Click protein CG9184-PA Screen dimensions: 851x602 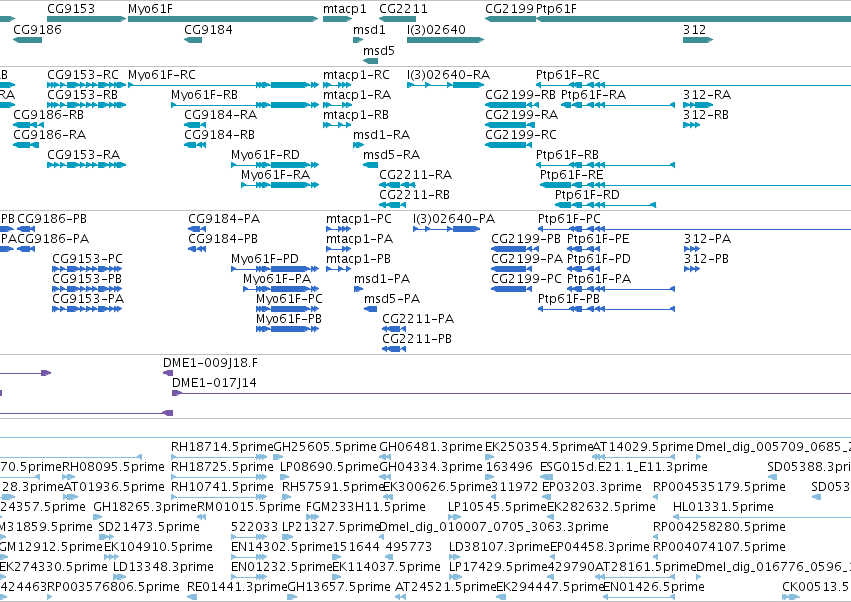click(x=197, y=229)
